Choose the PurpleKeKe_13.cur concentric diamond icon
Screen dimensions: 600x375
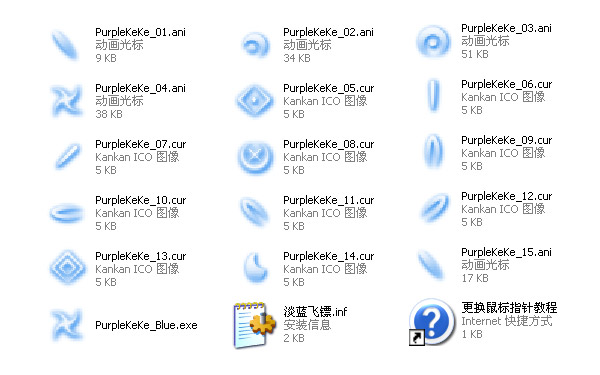point(67,267)
